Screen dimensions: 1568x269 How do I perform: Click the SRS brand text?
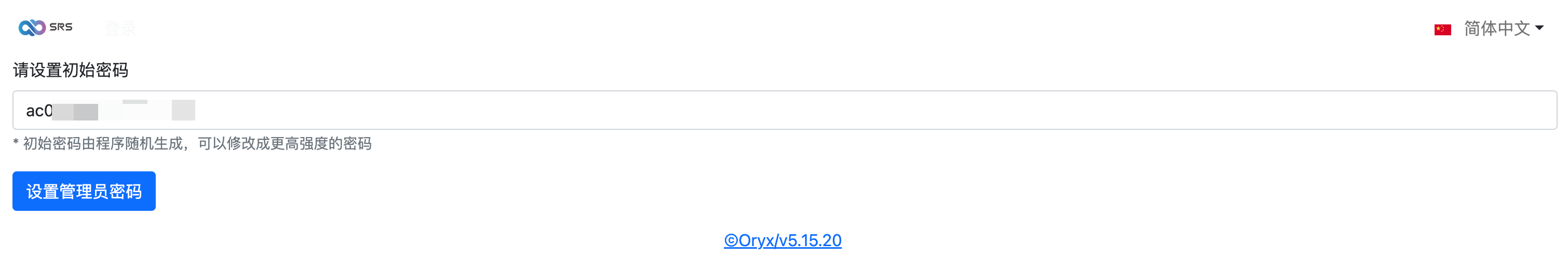pos(61,27)
